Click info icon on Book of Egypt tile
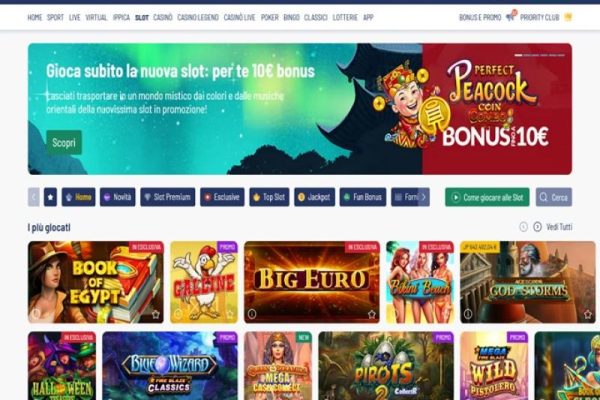600x400 pixels. click(x=36, y=314)
